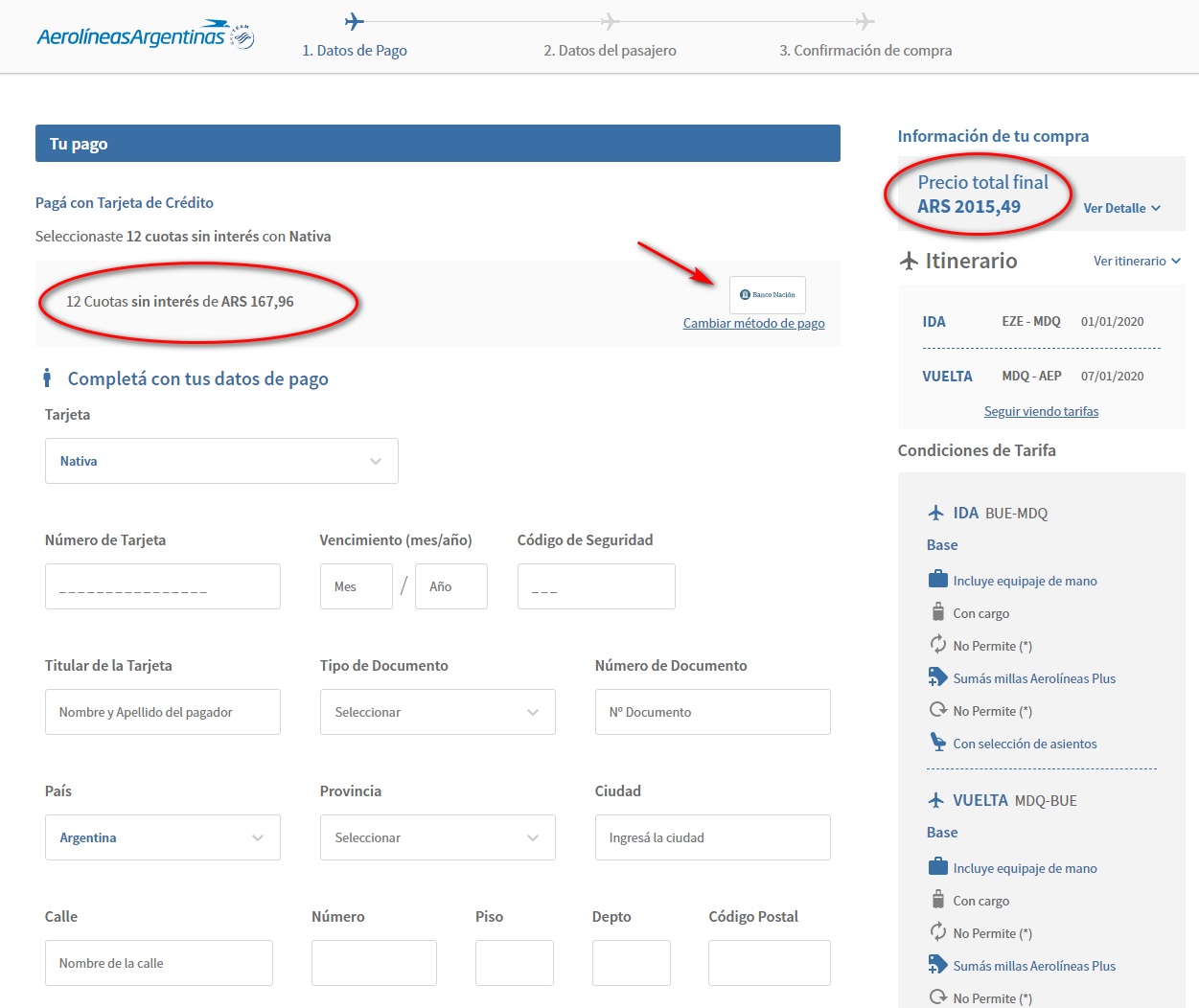Click IDA Sumás millas Aerolíneas Plus link

coord(1034,678)
